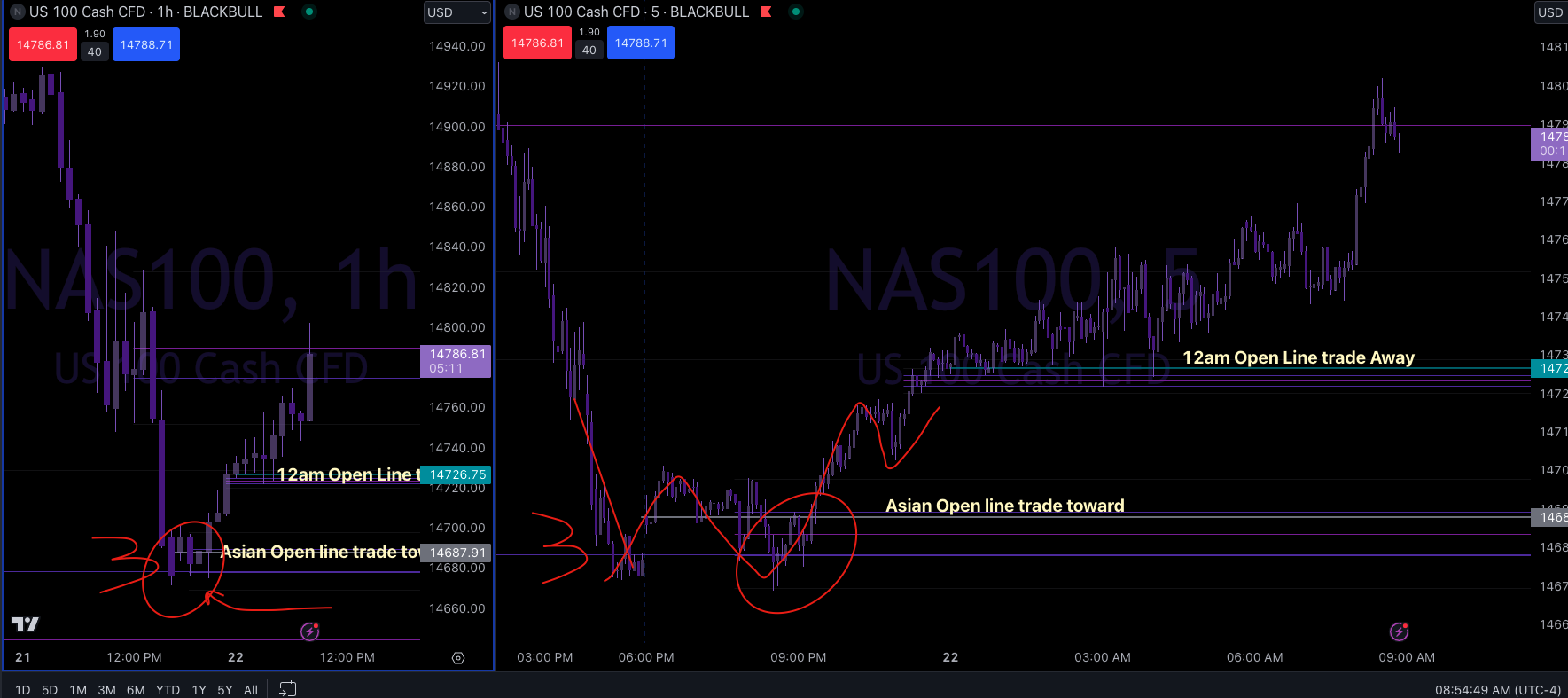Click the TradingView logo in left chart
This screenshot has height=698, width=1568.
pos(25,624)
